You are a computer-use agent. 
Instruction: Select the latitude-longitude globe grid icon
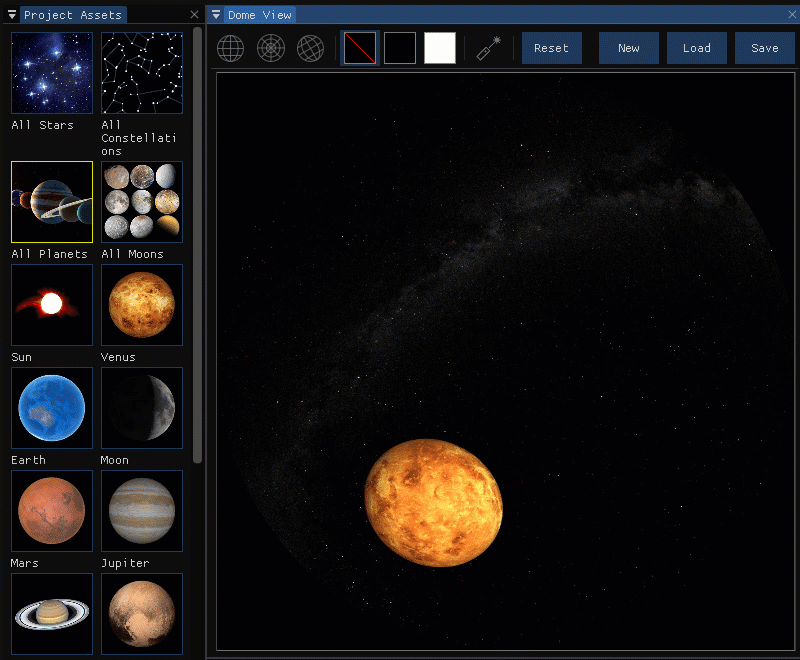[x=231, y=48]
